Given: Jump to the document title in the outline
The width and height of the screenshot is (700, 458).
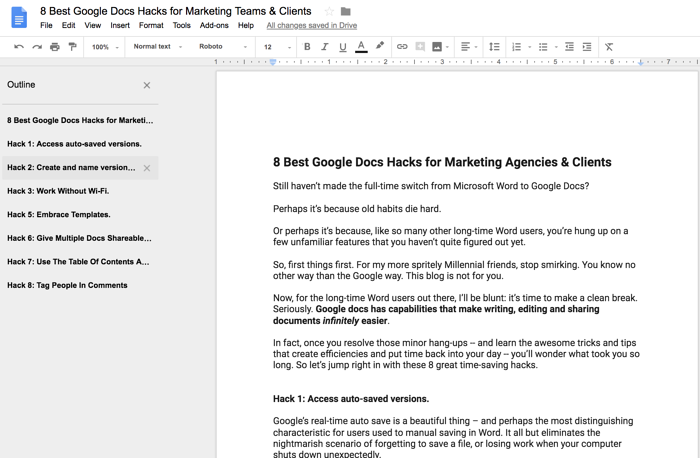Looking at the screenshot, I should 80,120.
